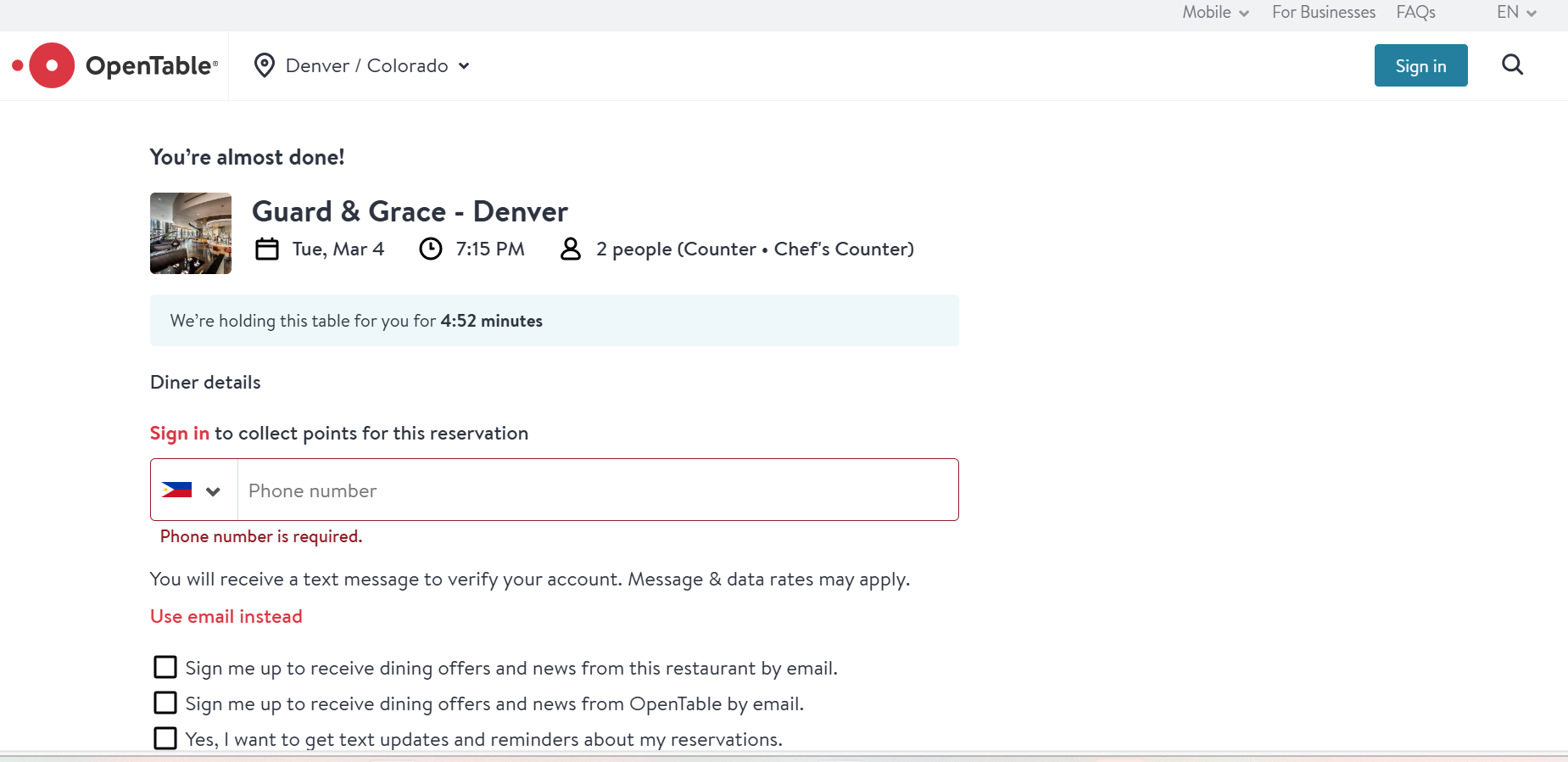The image size is (1568, 762).
Task: Open the Mobile menu
Action: point(1215,12)
